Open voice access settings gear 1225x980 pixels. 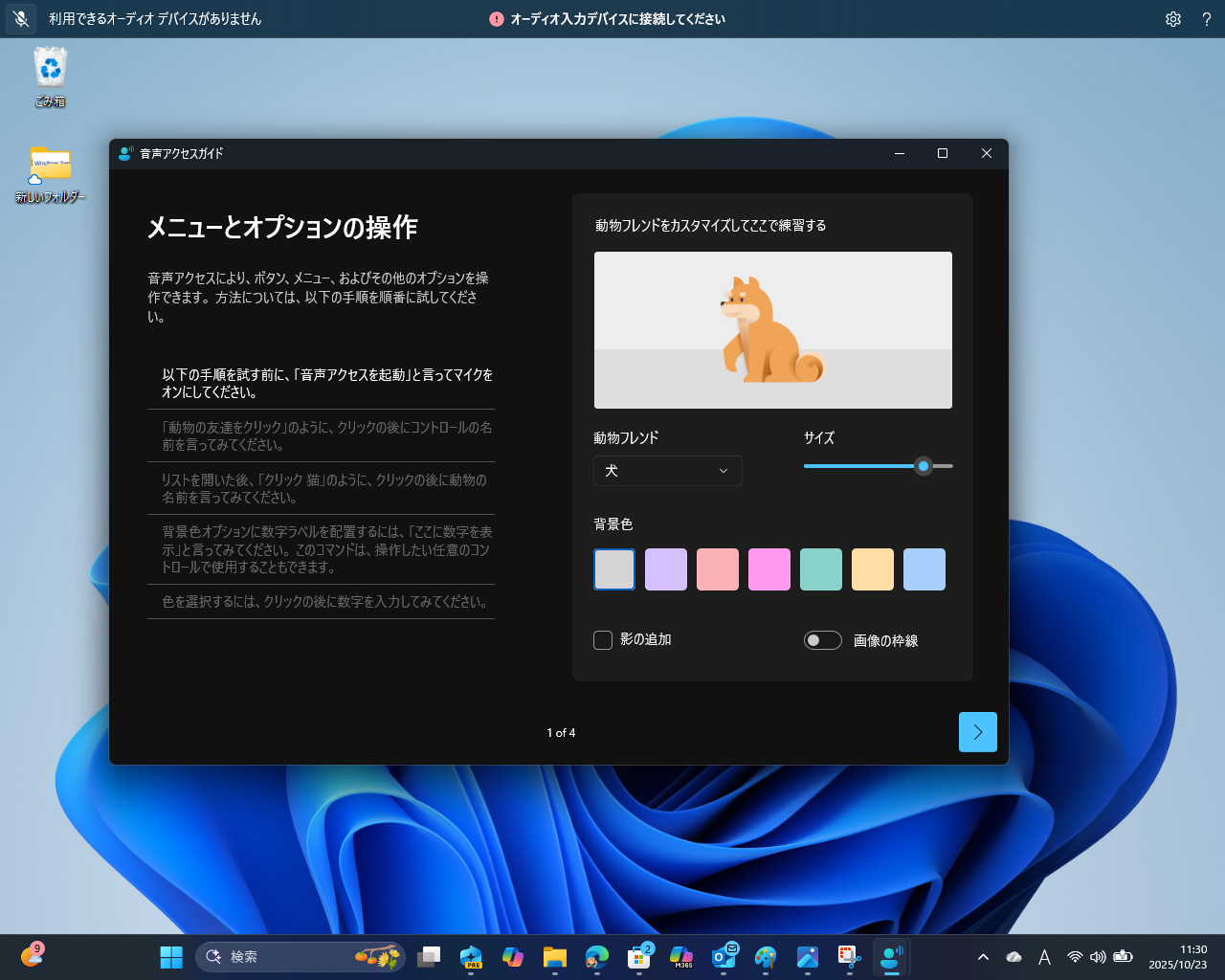[x=1173, y=19]
